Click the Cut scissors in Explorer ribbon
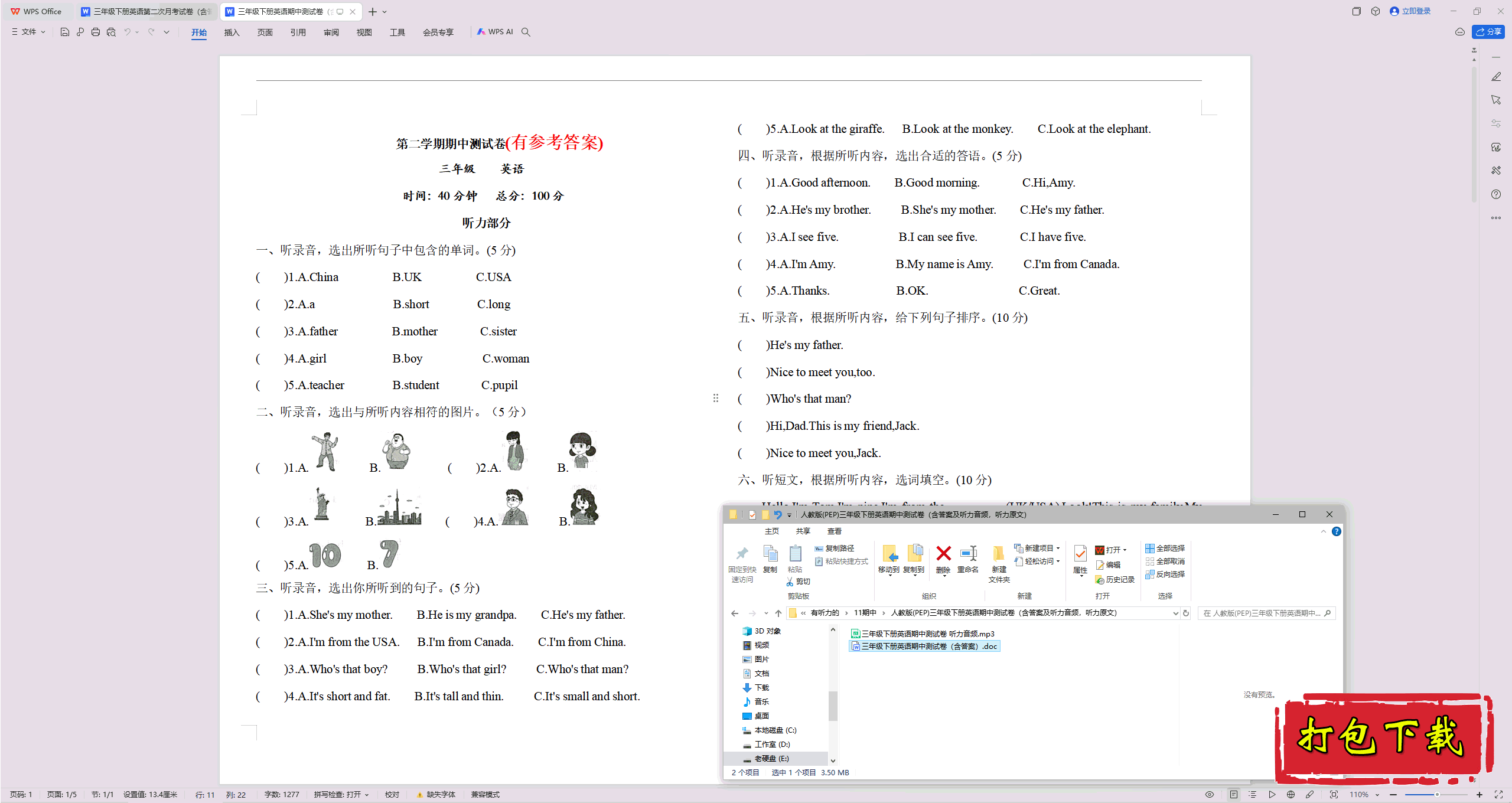 pos(798,582)
